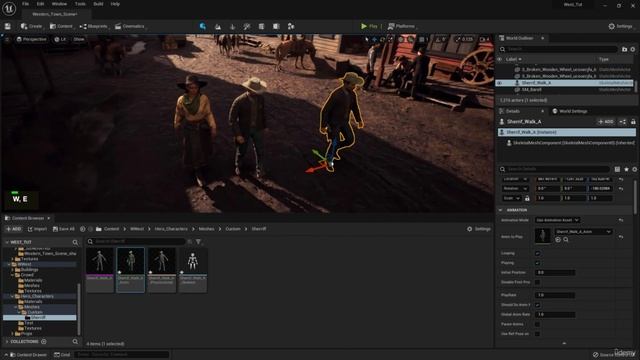Activate the Select mode icon in toolbar

[202, 26]
